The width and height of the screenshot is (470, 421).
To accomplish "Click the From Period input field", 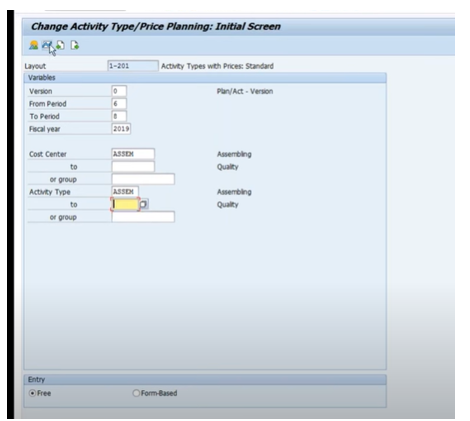I will (x=119, y=104).
